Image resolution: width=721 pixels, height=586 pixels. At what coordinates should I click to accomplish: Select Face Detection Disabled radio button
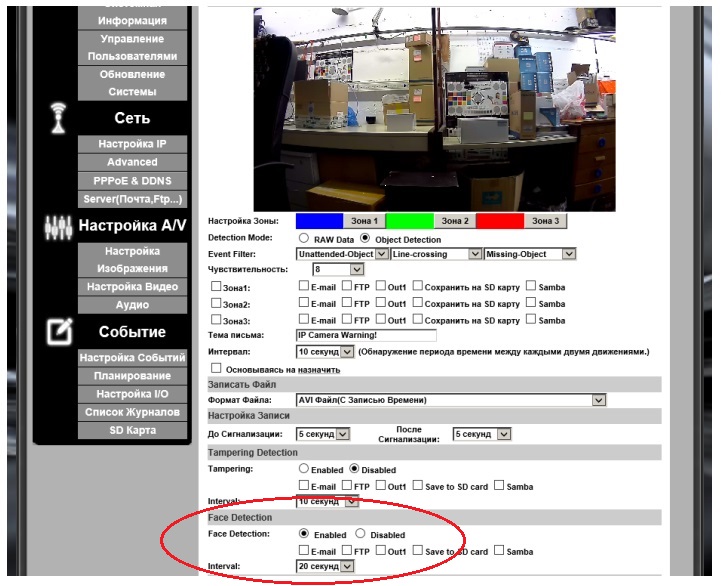click(x=360, y=534)
